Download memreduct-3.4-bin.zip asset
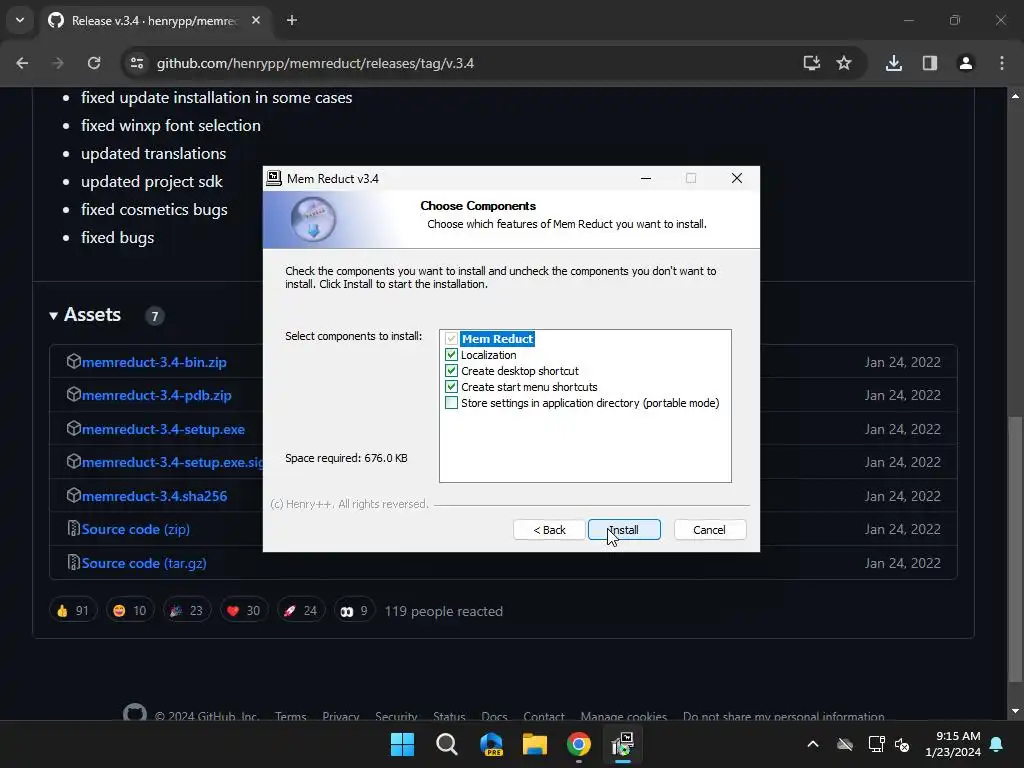Screen dimensions: 1024x768 pyautogui.click(x=154, y=362)
